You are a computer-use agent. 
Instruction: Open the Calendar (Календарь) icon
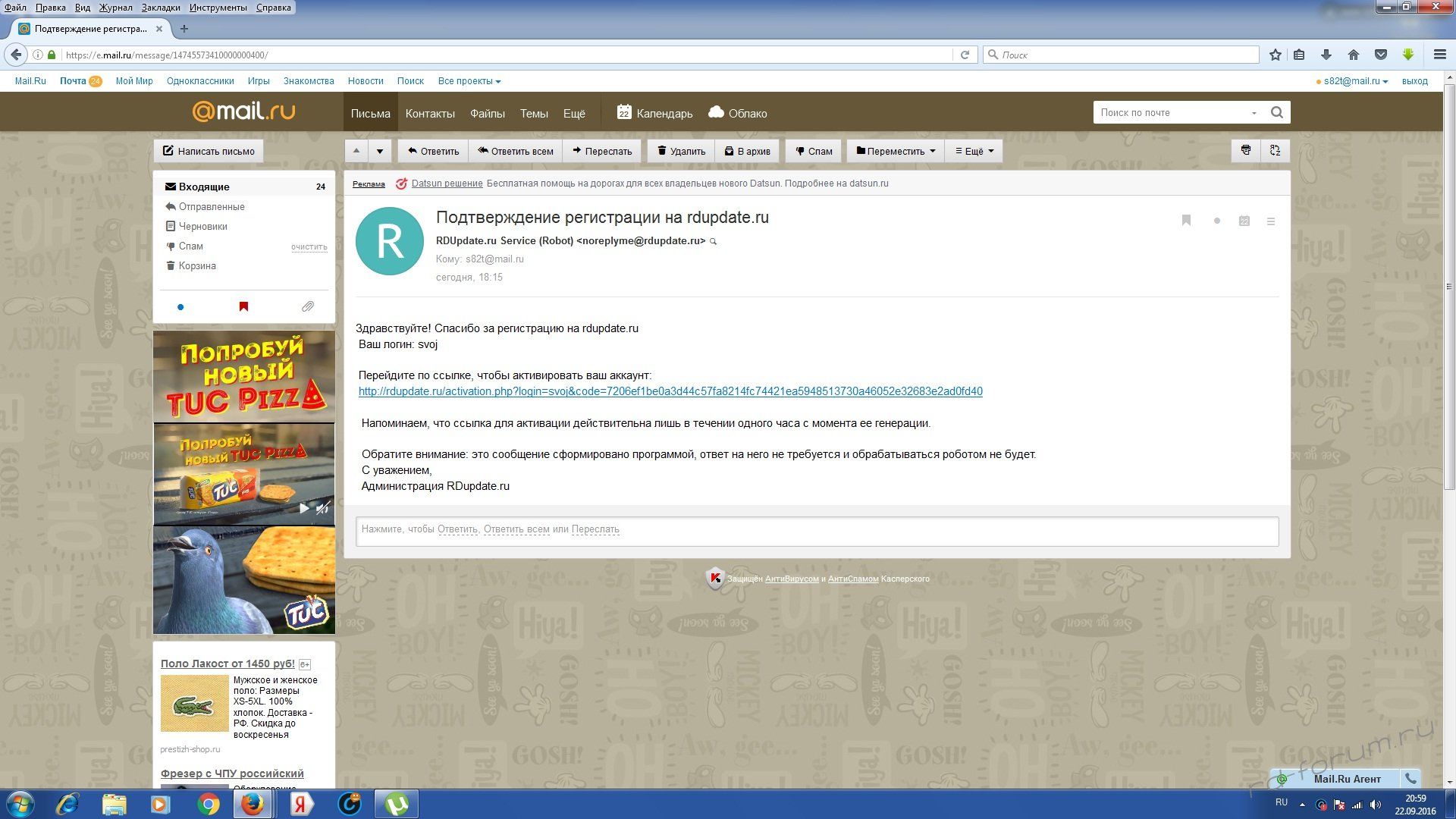point(624,113)
